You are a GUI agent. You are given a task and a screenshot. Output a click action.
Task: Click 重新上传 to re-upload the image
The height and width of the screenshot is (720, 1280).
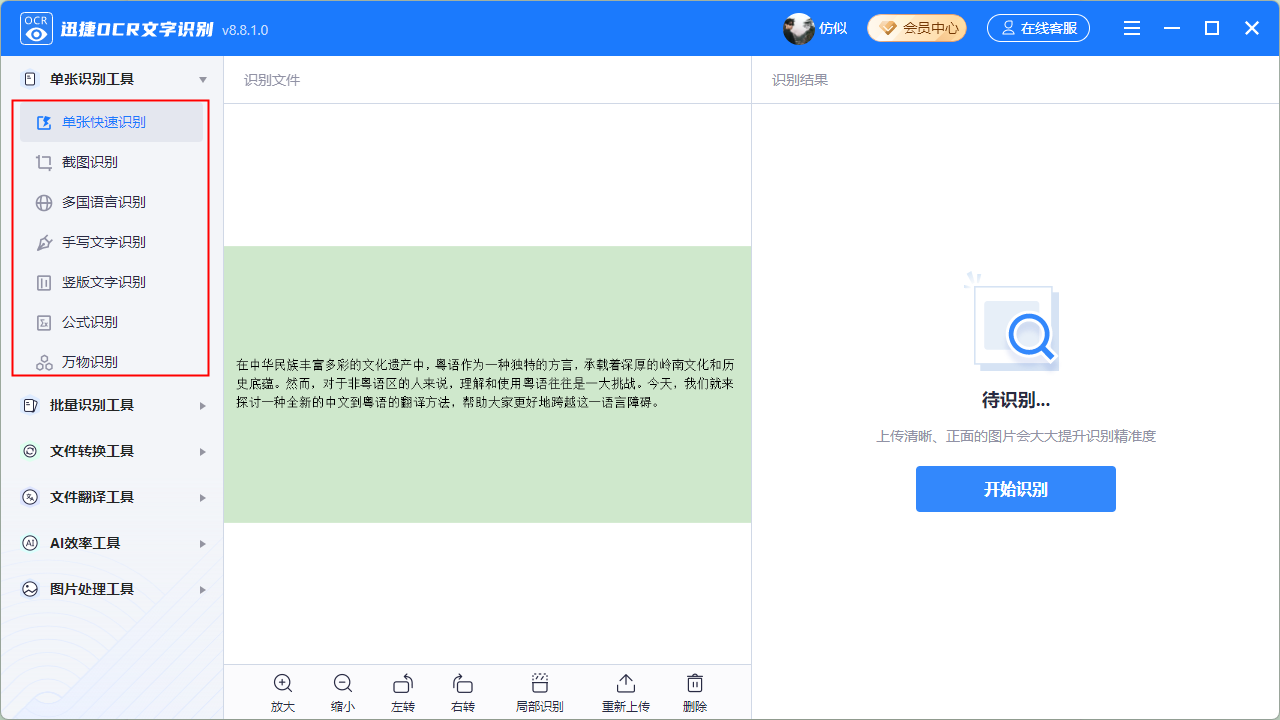(x=626, y=693)
